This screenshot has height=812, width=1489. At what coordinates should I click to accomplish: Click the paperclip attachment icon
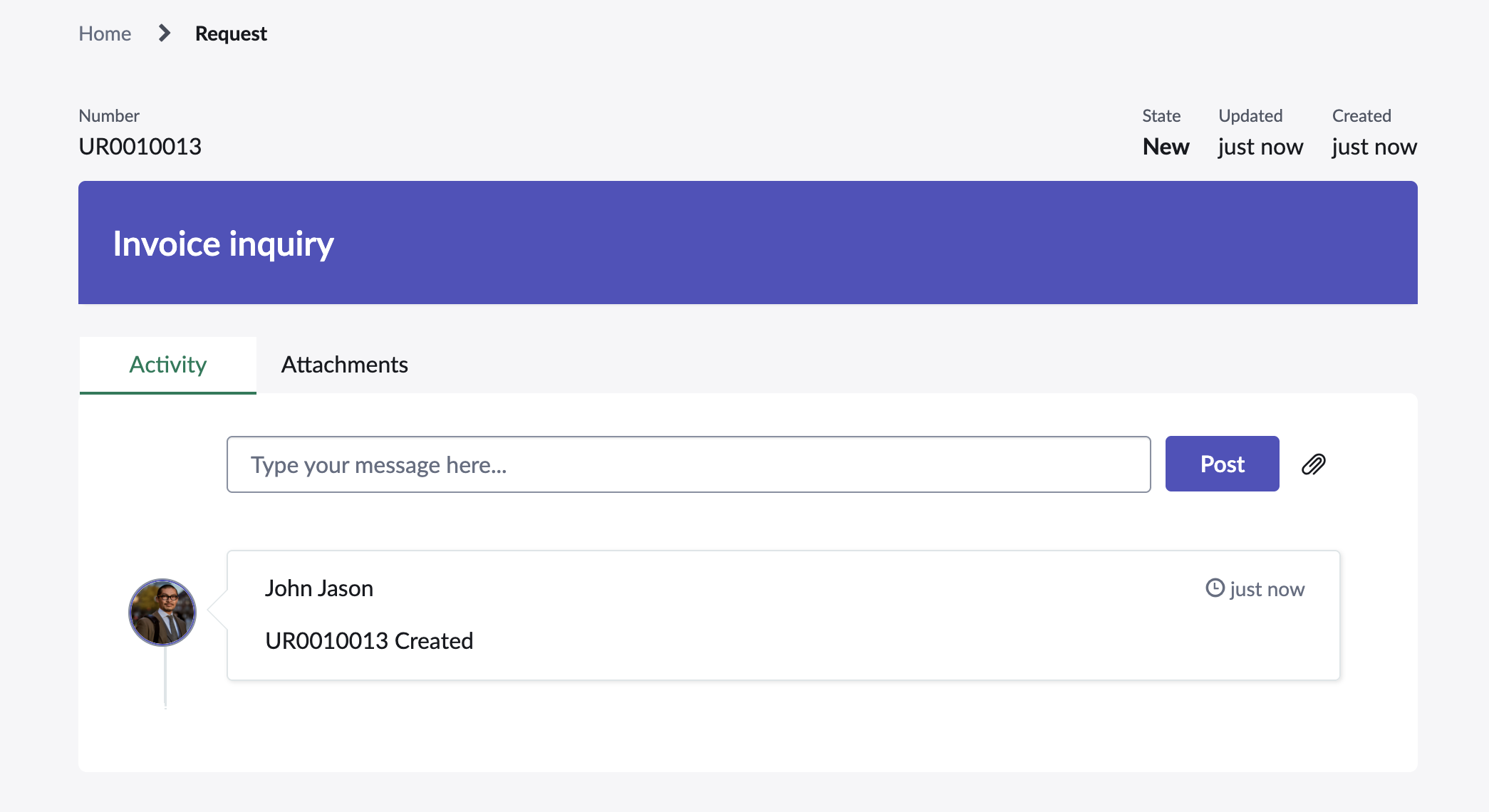click(1313, 464)
